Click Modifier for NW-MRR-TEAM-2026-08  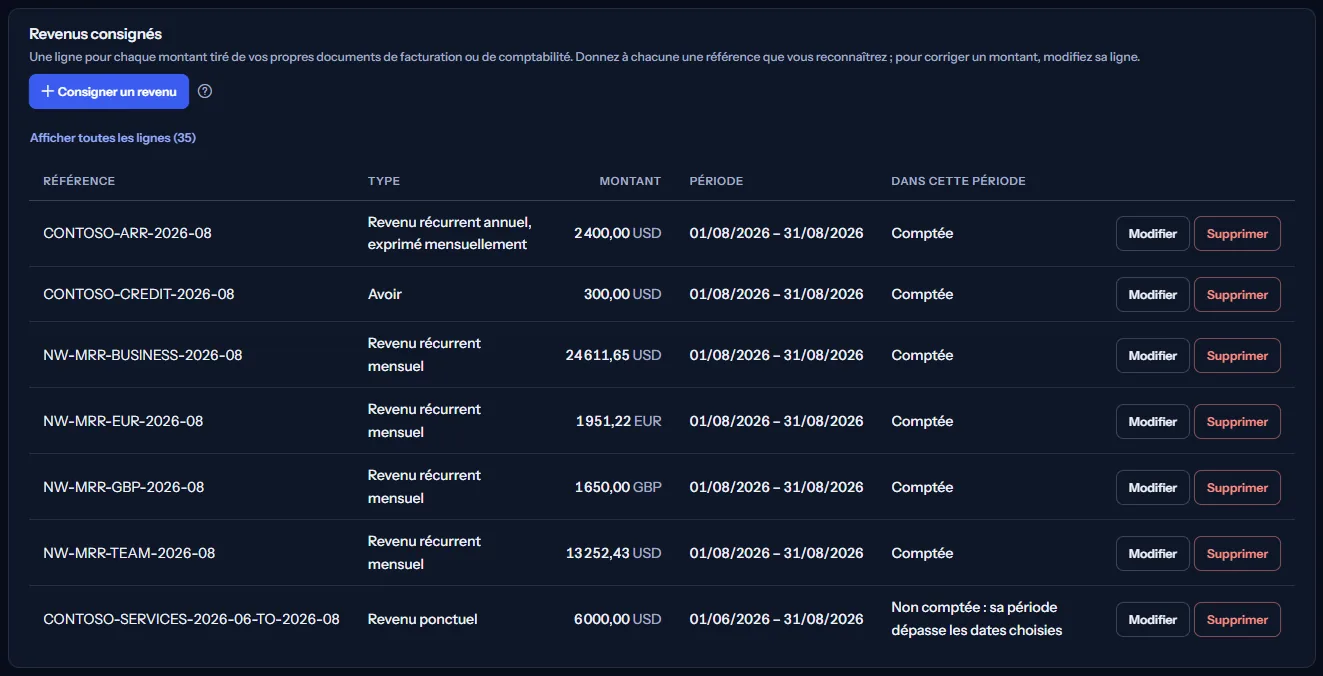pos(1153,554)
